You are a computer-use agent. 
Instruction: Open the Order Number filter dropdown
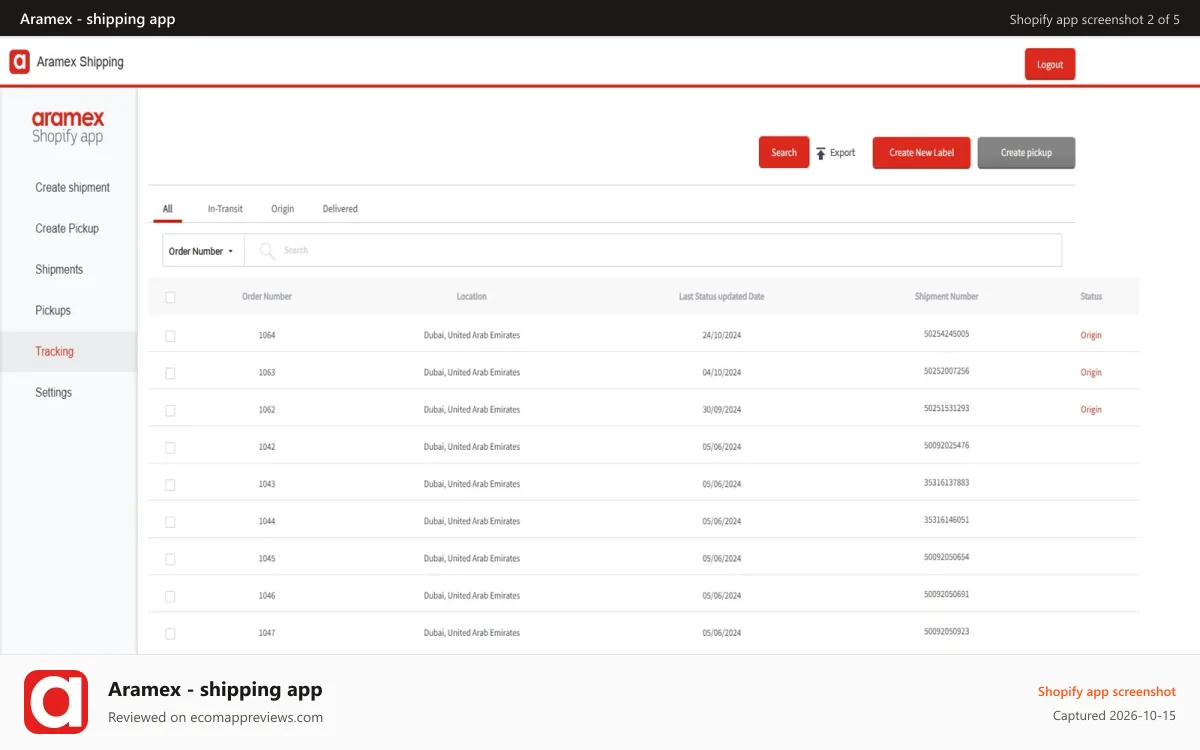[x=203, y=251]
